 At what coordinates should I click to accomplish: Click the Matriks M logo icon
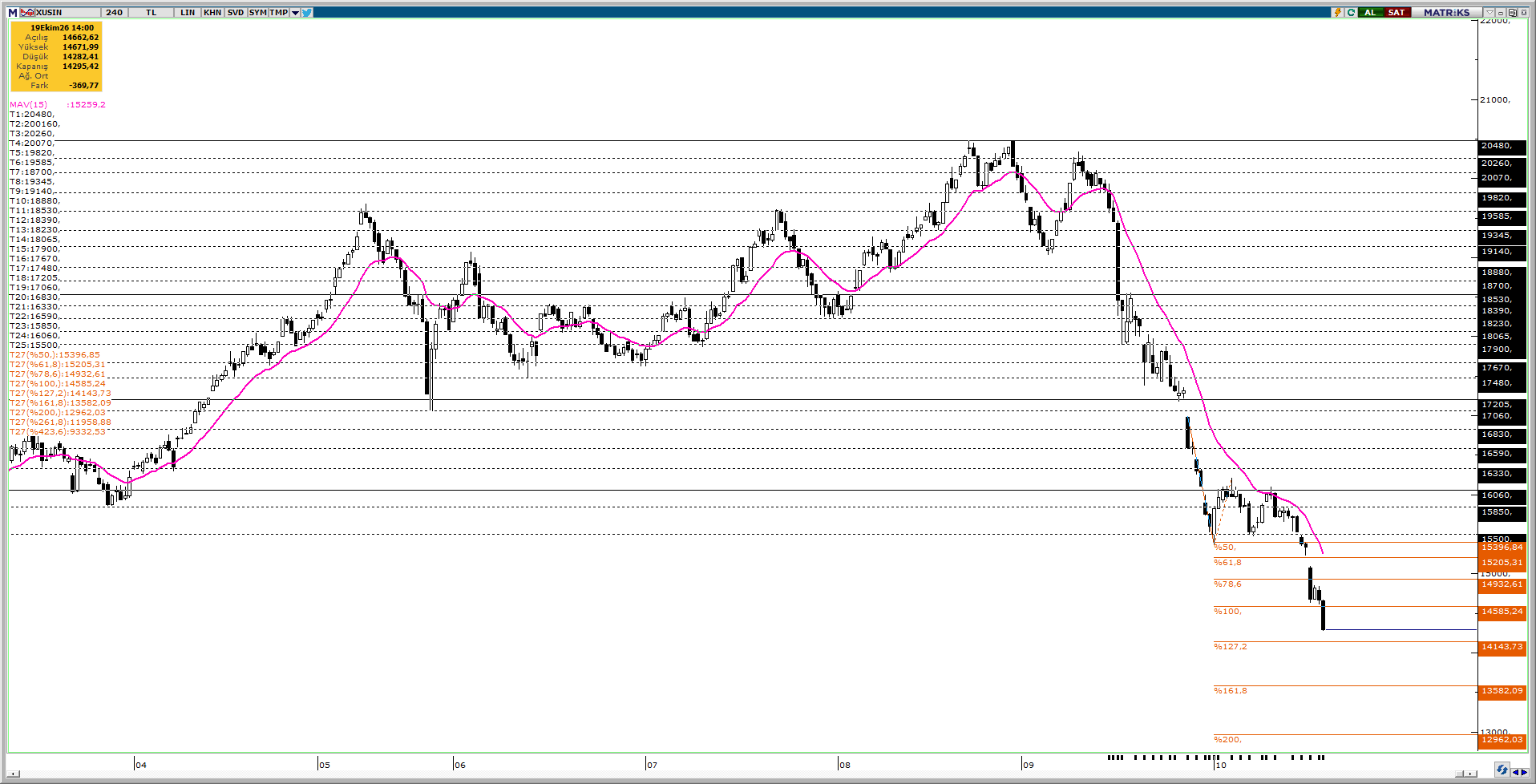13,12
